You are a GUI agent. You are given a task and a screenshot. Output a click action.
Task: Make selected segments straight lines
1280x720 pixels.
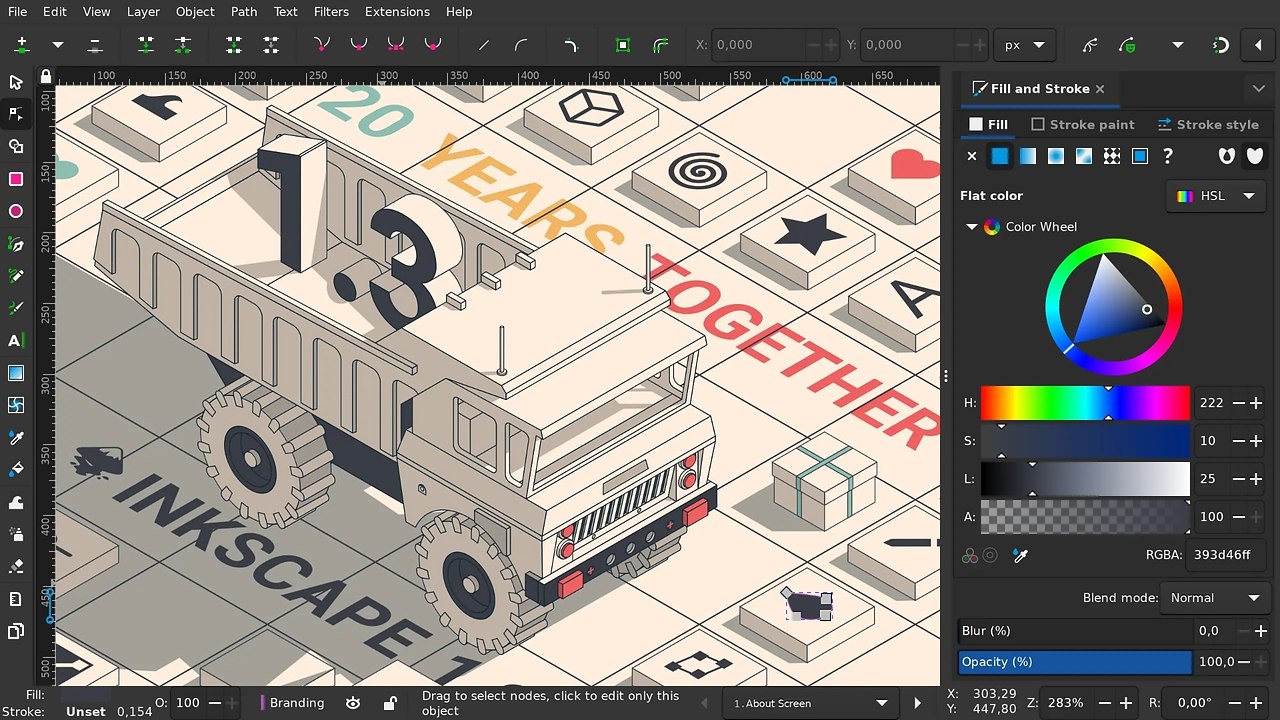[484, 45]
